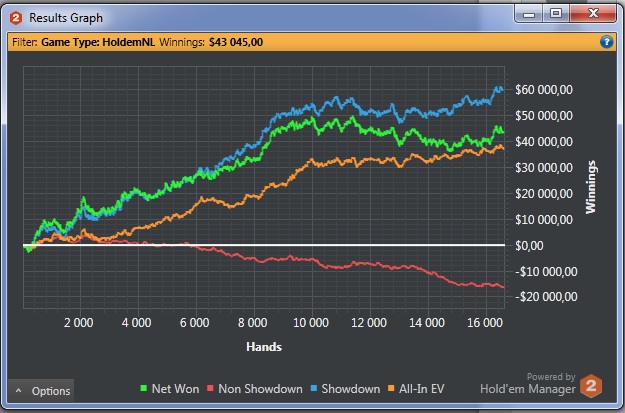Image resolution: width=625 pixels, height=413 pixels.
Task: Click the $40 000,00 axis label
Action: (x=544, y=142)
